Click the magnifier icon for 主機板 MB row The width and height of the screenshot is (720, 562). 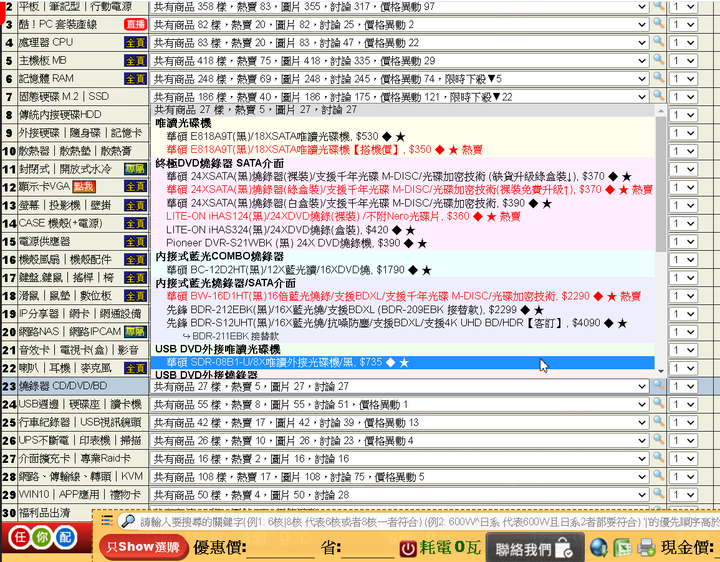[658, 60]
